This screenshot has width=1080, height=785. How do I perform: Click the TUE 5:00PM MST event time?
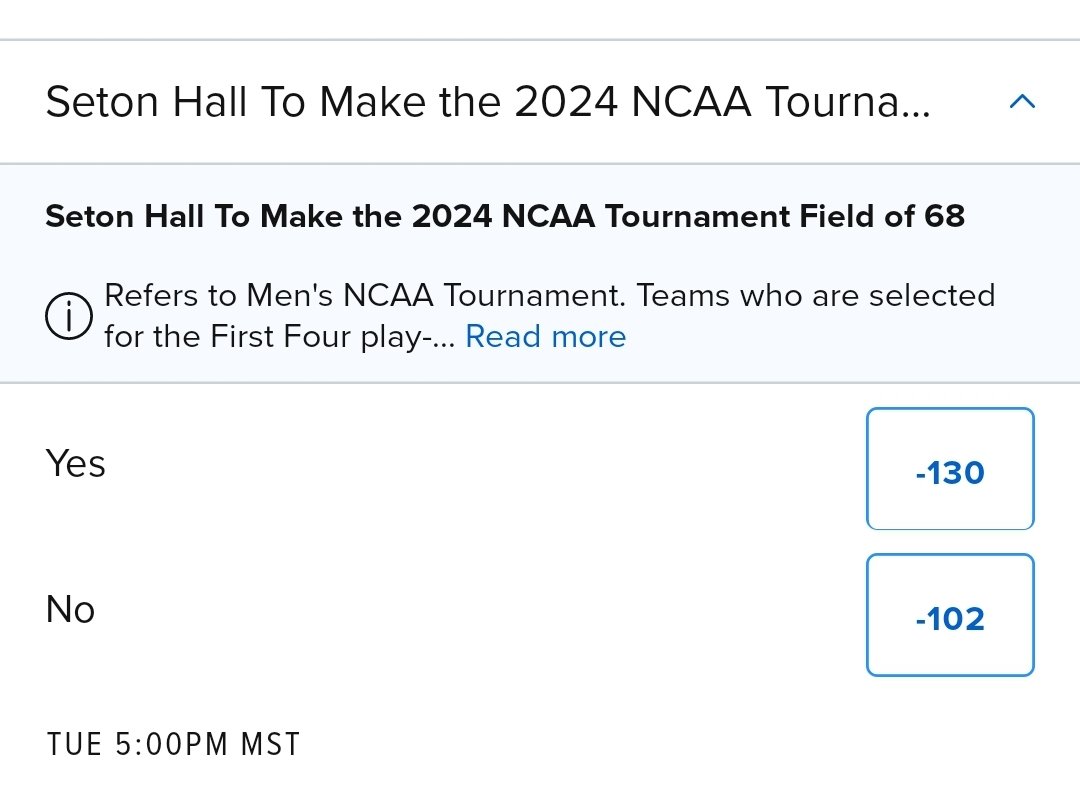tap(173, 745)
